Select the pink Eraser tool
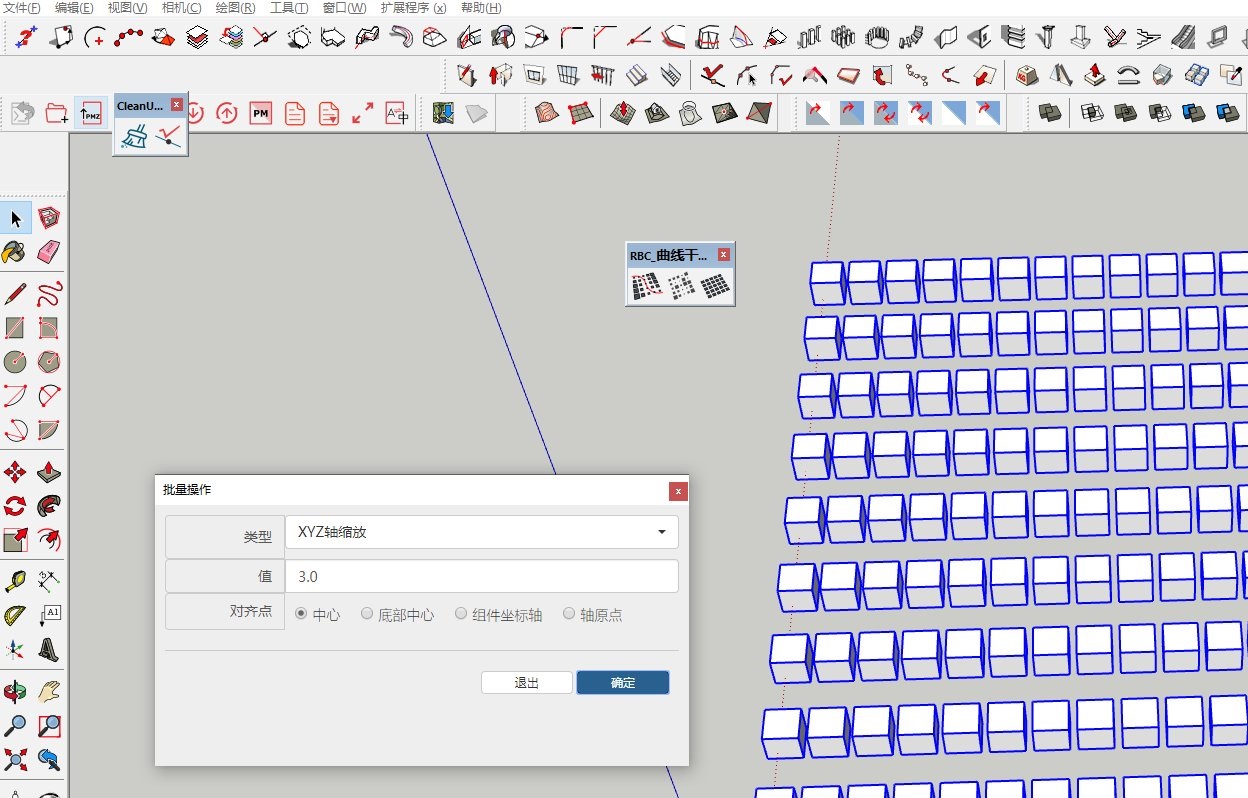1248x798 pixels. click(x=49, y=251)
